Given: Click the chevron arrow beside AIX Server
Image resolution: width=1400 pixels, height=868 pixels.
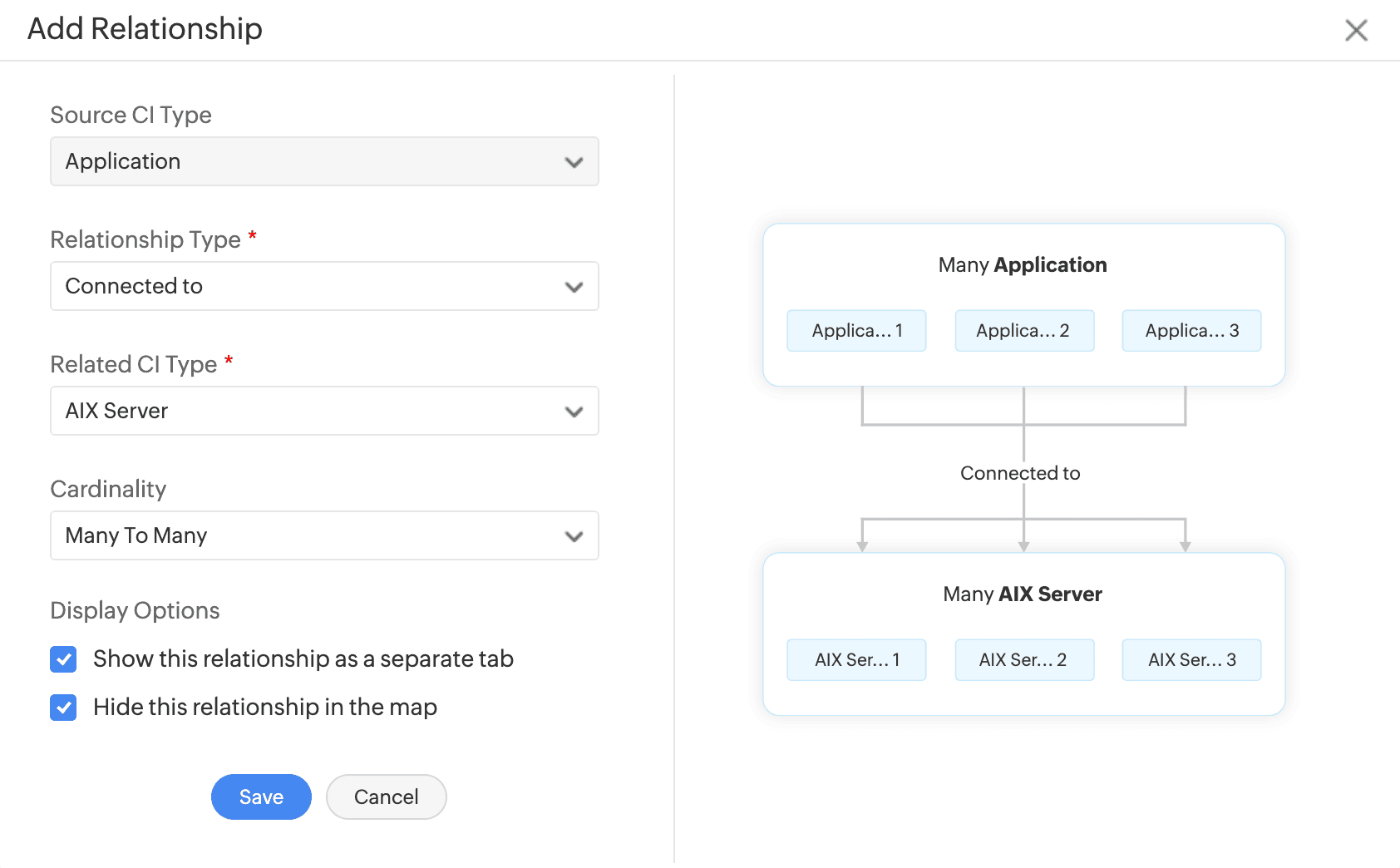Looking at the screenshot, I should 574,412.
